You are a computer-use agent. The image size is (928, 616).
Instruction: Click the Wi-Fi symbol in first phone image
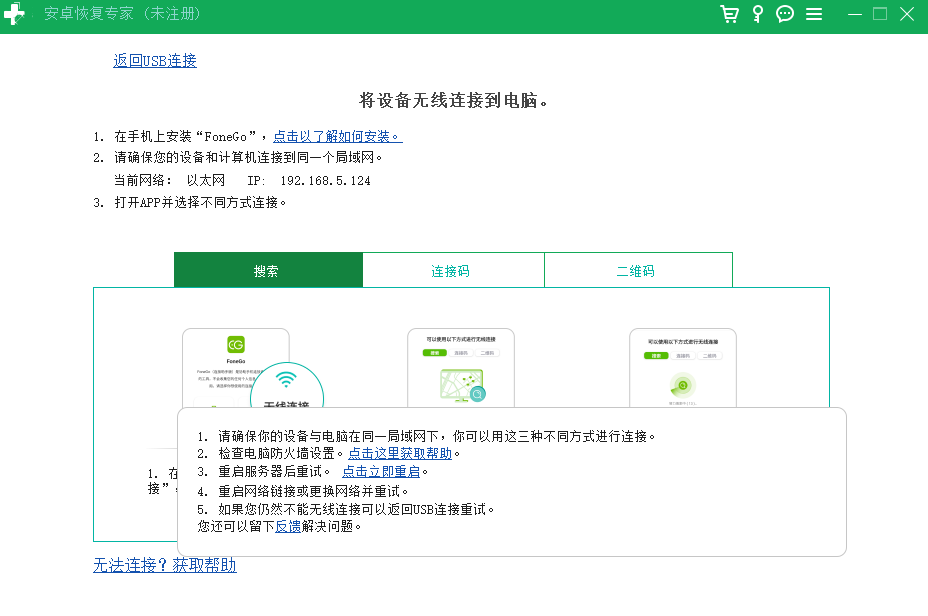tap(287, 380)
